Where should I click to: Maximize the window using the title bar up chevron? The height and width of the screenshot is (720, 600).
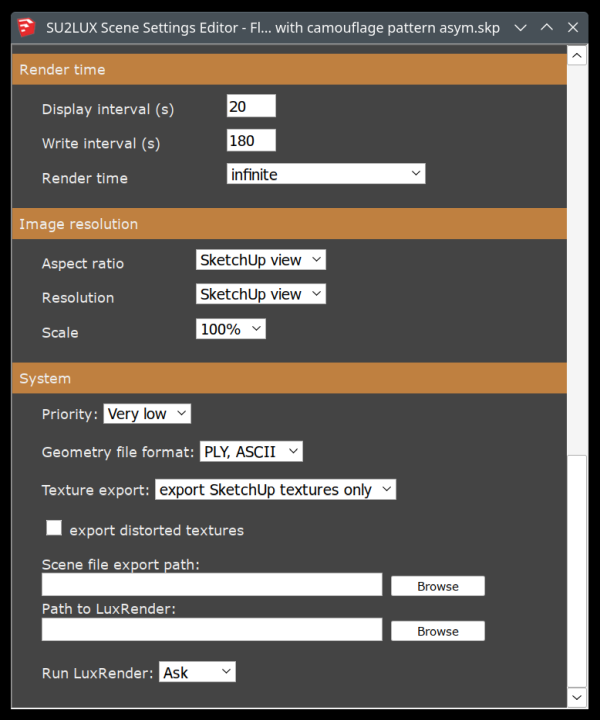tap(547, 28)
